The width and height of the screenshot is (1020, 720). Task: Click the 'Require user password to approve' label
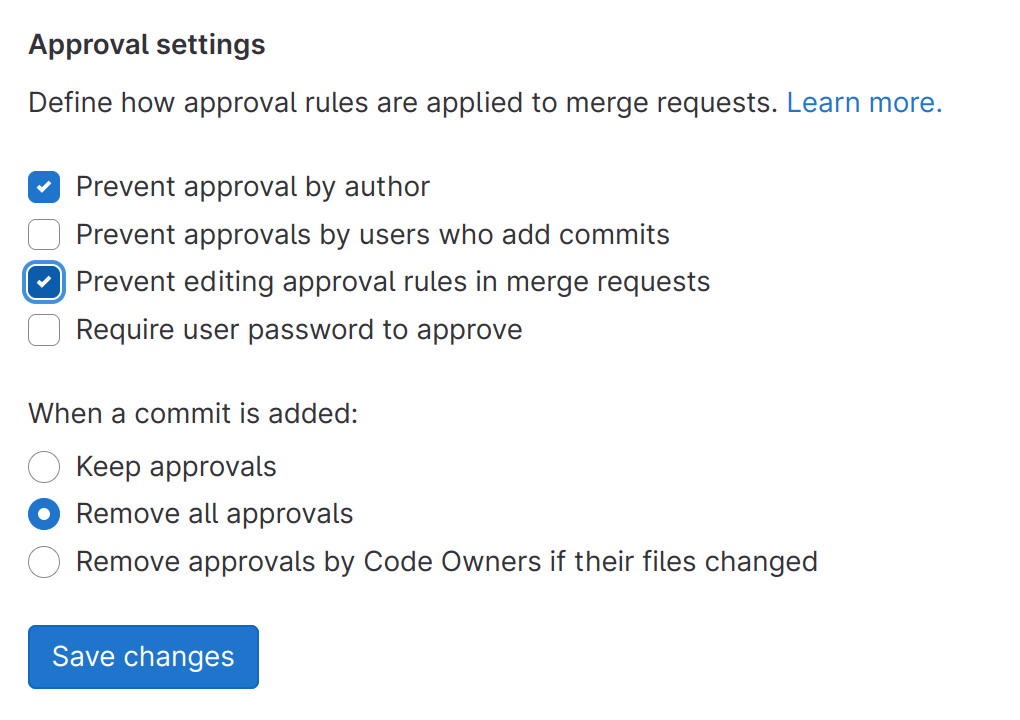click(299, 330)
